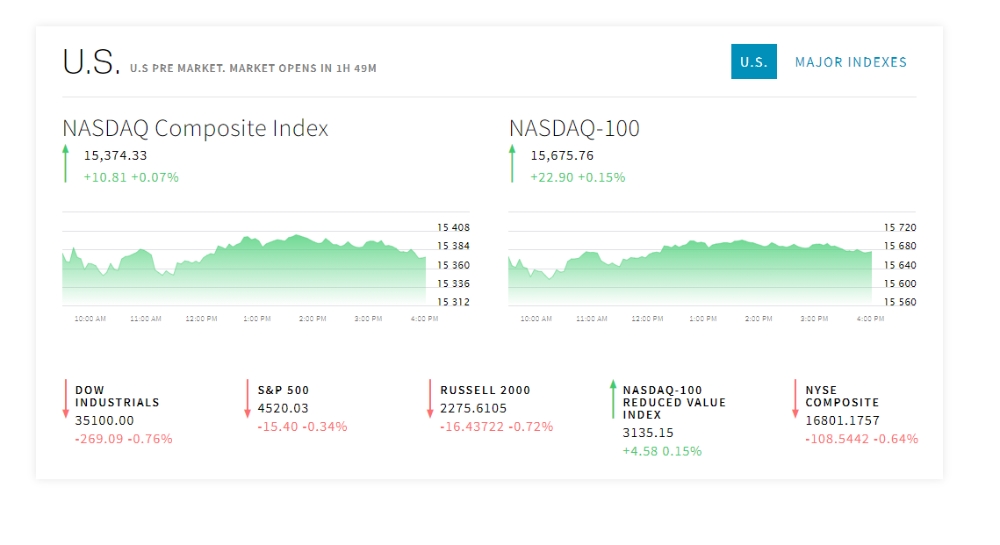Select the NASDAQ-100 value 15,675.76
This screenshot has height=545, width=1000.
[x=562, y=156]
